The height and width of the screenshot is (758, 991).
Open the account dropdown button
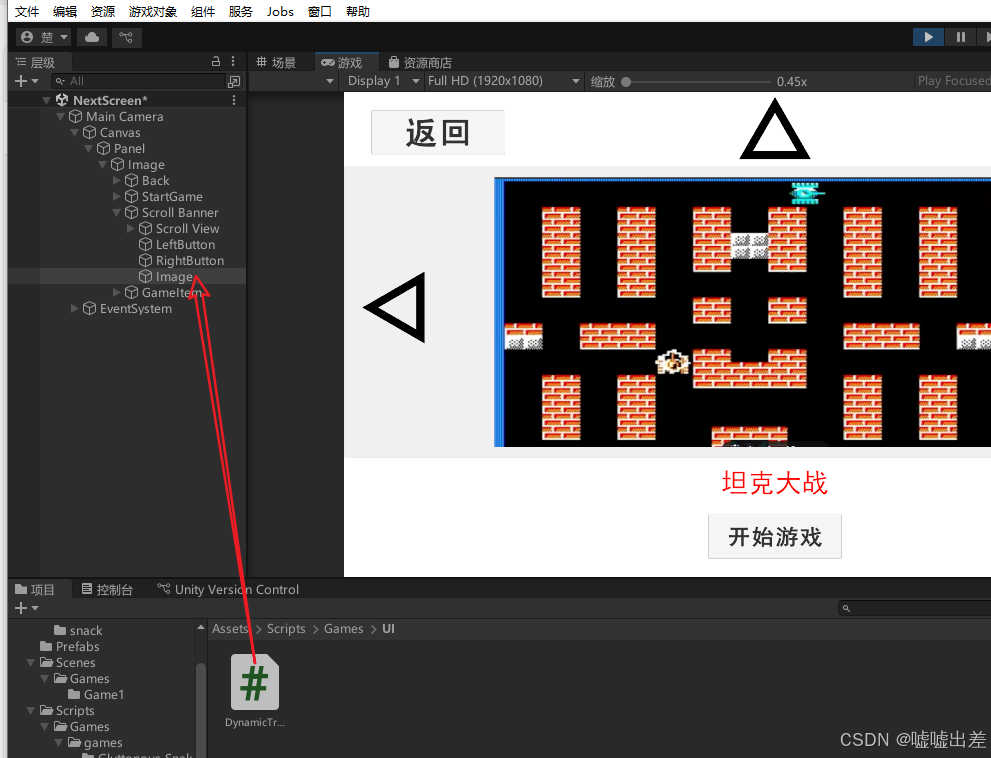tap(44, 37)
